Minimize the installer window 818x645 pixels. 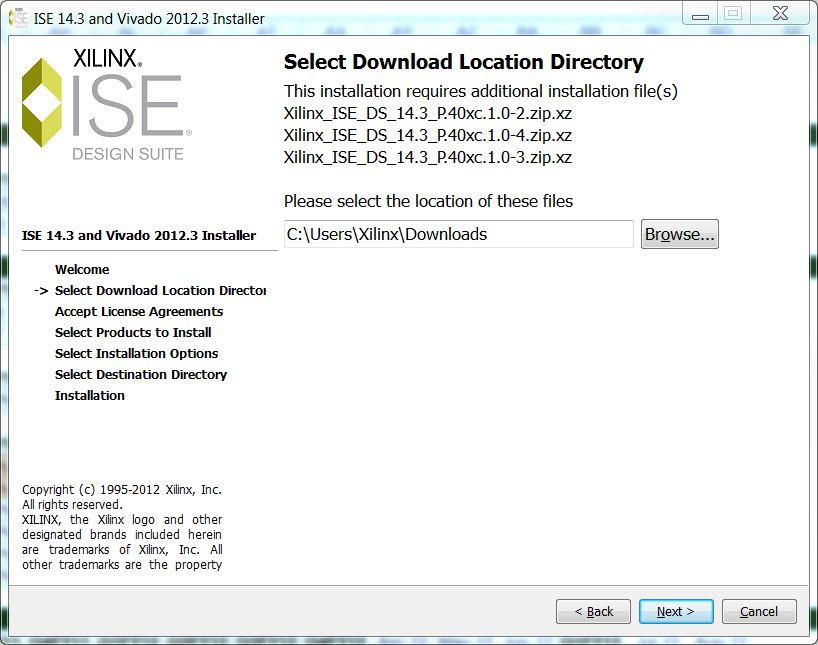pos(697,13)
